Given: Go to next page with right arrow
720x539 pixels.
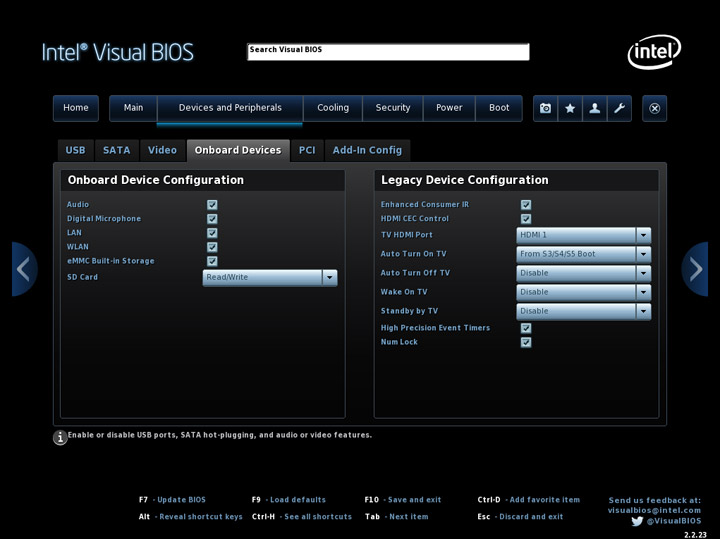Looking at the screenshot, I should [695, 269].
